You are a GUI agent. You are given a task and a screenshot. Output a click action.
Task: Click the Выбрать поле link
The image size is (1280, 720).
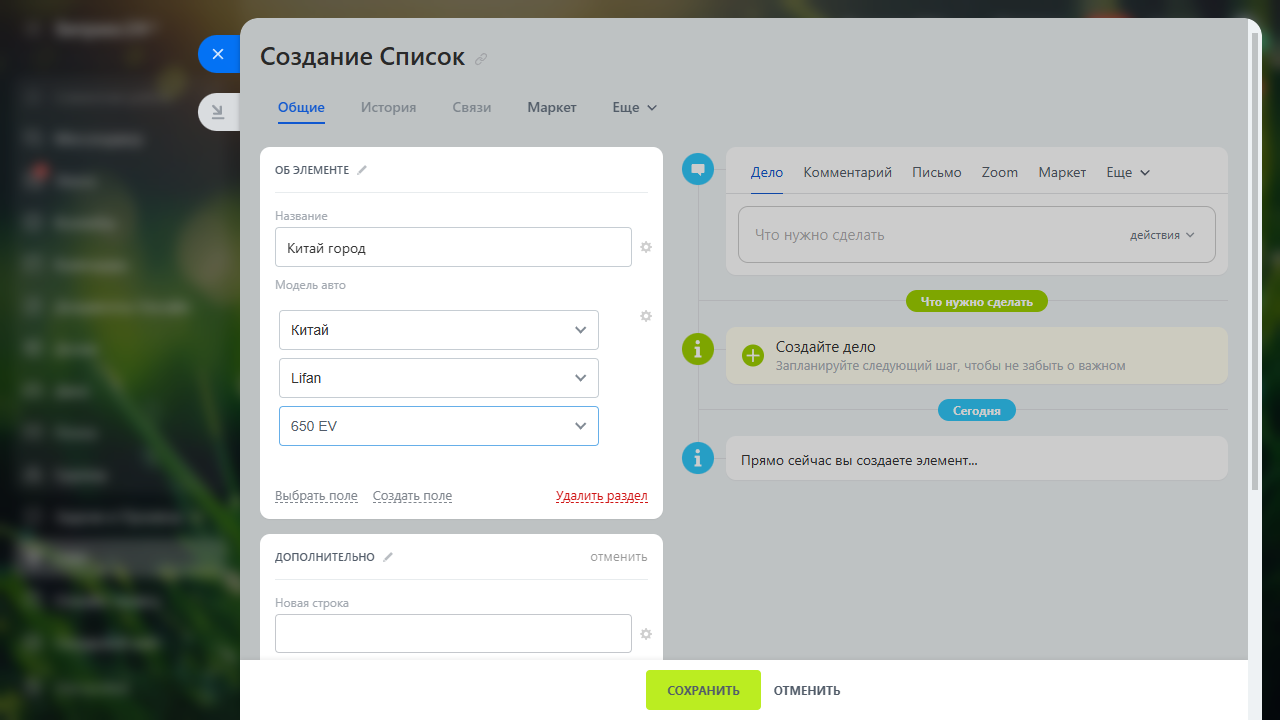[x=316, y=496]
